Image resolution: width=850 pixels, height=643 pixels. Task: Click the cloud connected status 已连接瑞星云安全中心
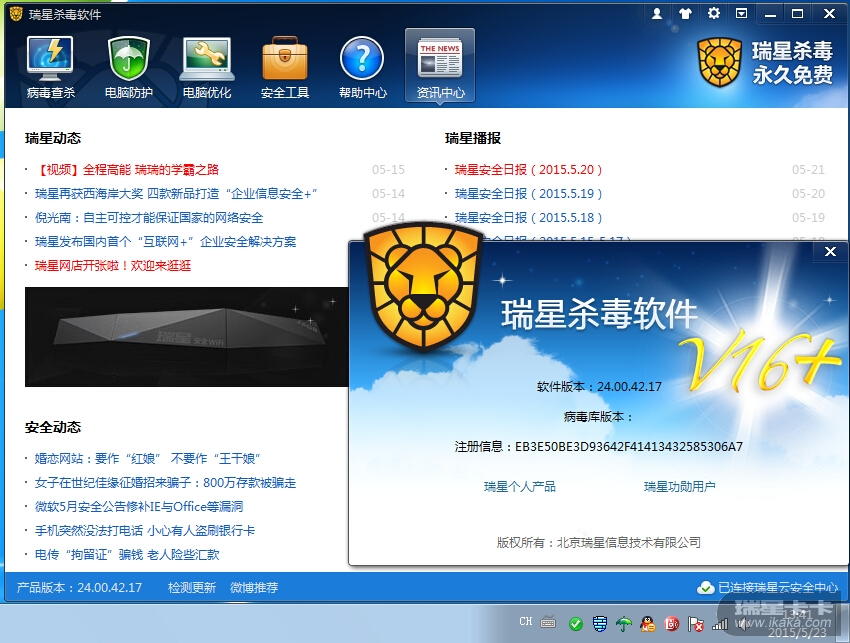pos(767,587)
